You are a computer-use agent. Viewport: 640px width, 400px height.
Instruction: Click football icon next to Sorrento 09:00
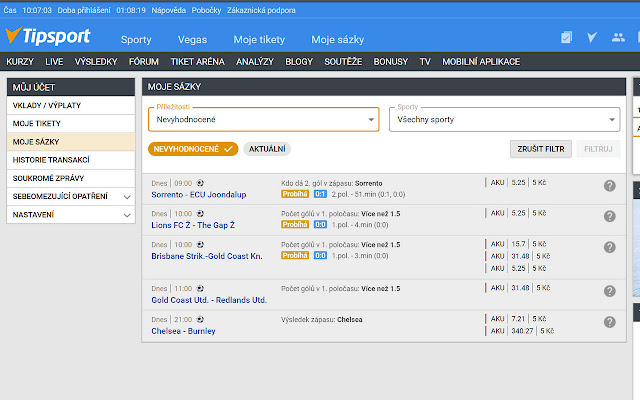tap(200, 183)
